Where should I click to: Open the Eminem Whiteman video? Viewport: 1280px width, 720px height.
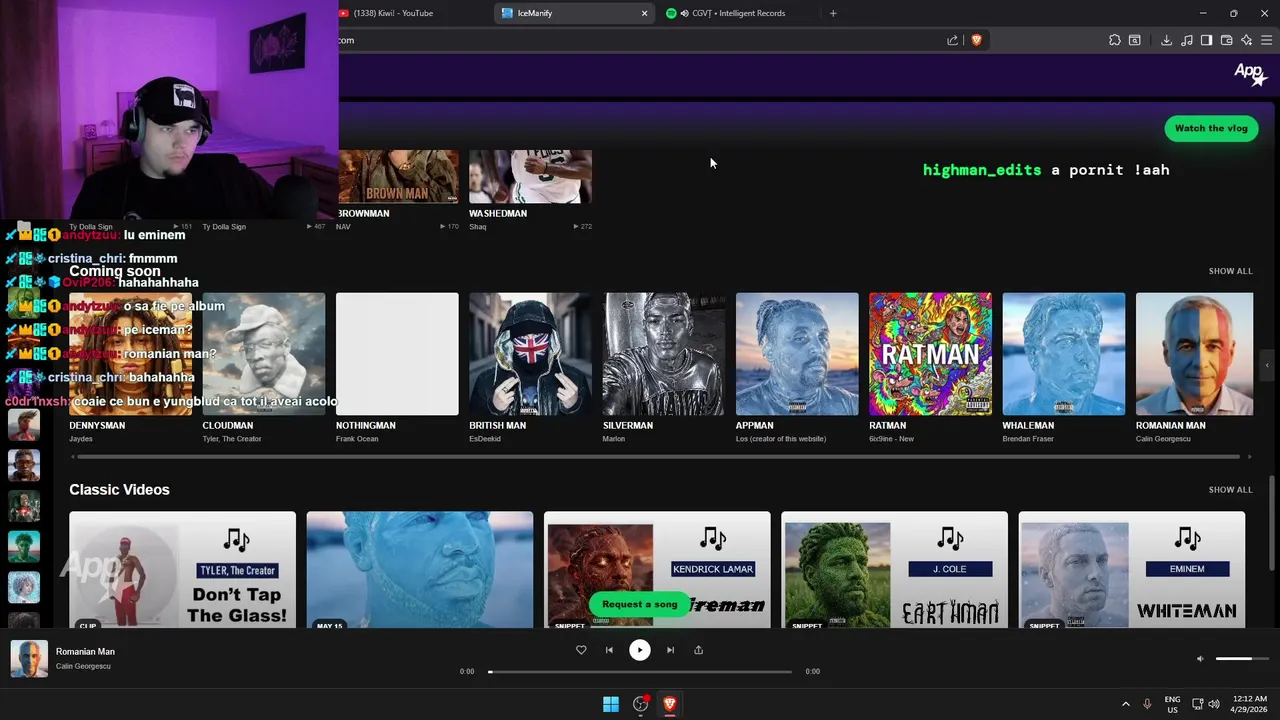tap(1132, 570)
